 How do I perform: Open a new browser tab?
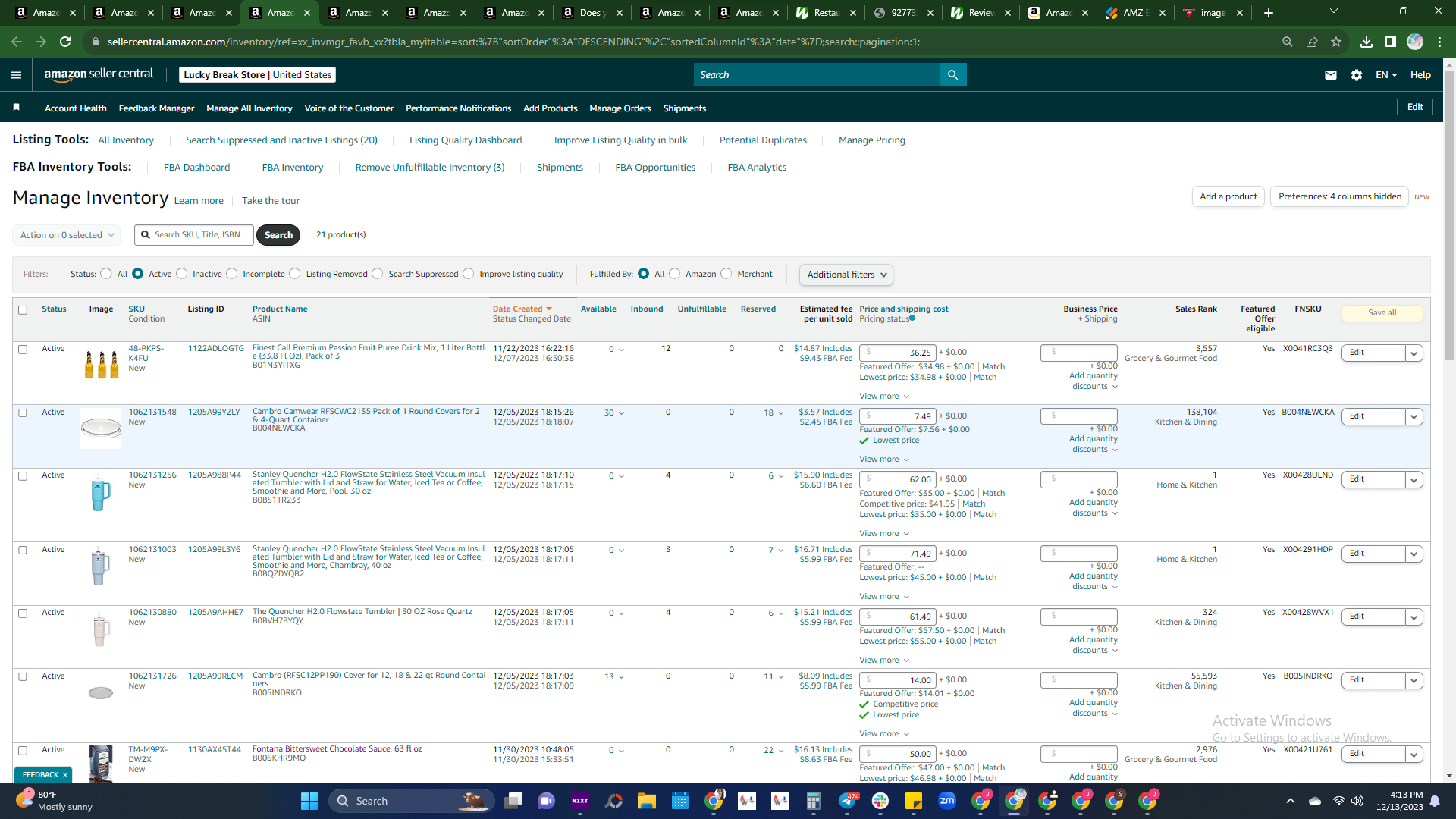pos(1269,13)
